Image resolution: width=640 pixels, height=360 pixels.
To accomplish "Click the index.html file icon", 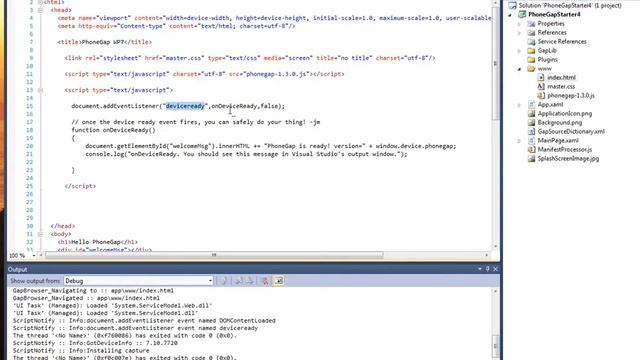I will pos(541,78).
